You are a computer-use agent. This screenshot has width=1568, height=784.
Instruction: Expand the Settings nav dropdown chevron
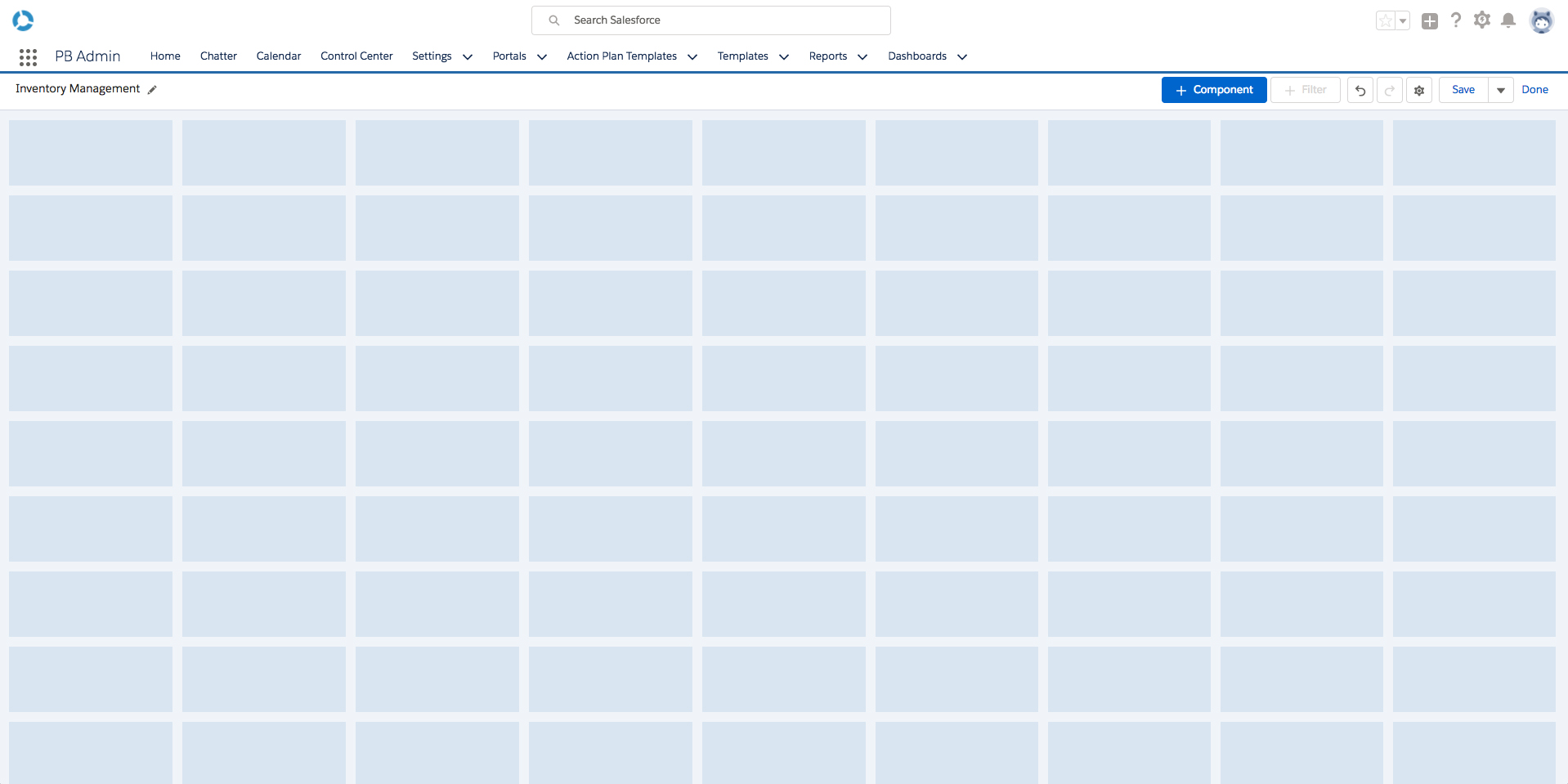pos(468,56)
